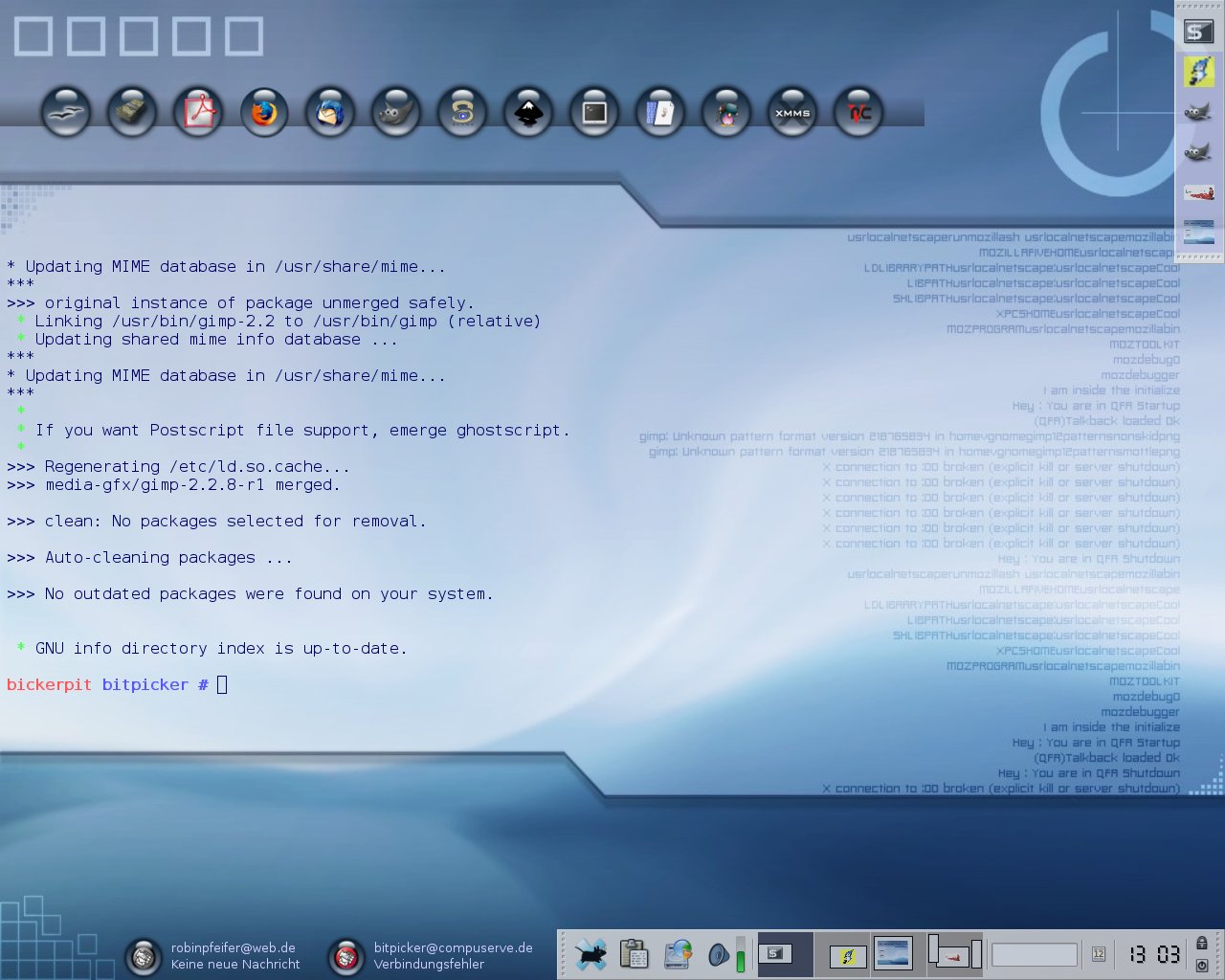Launch OpenOffice seagull icon in dock

pos(66,113)
